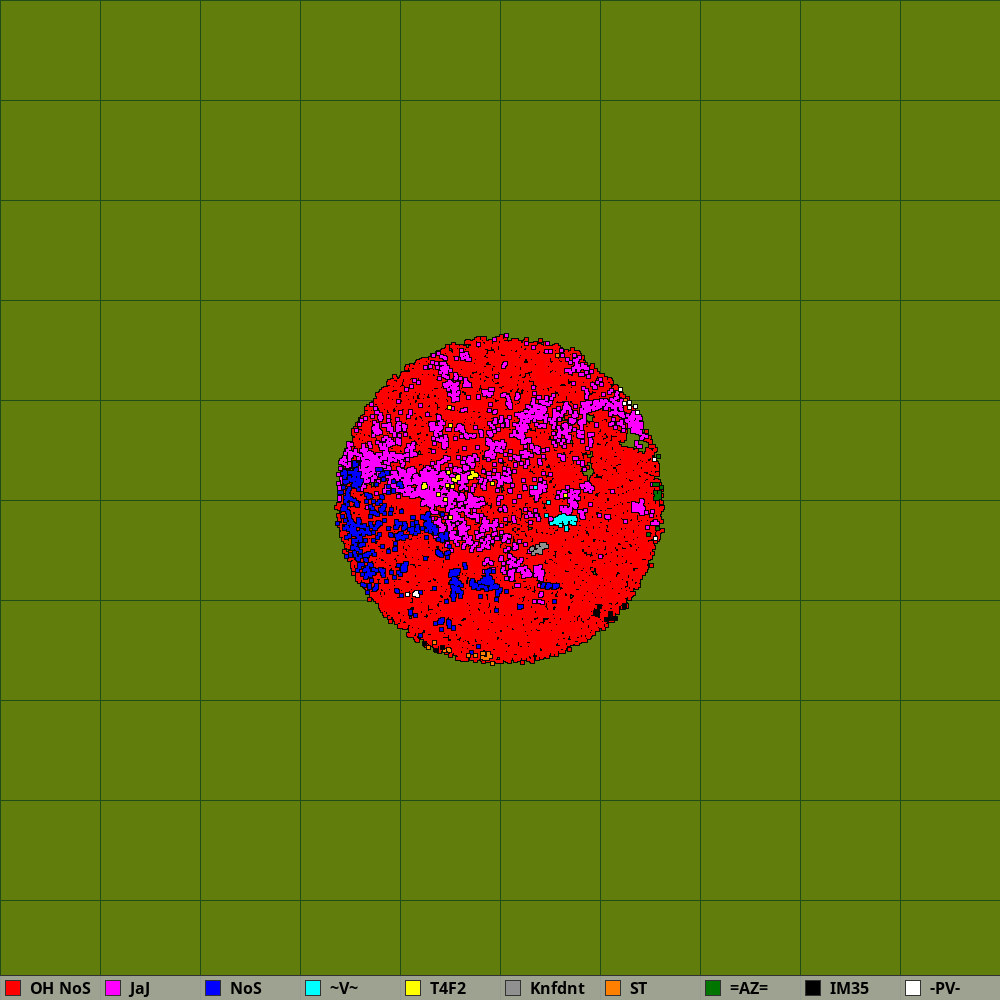Click the black IM35 legend swatch
Viewport: 1000px width, 1000px height.
pos(813,988)
